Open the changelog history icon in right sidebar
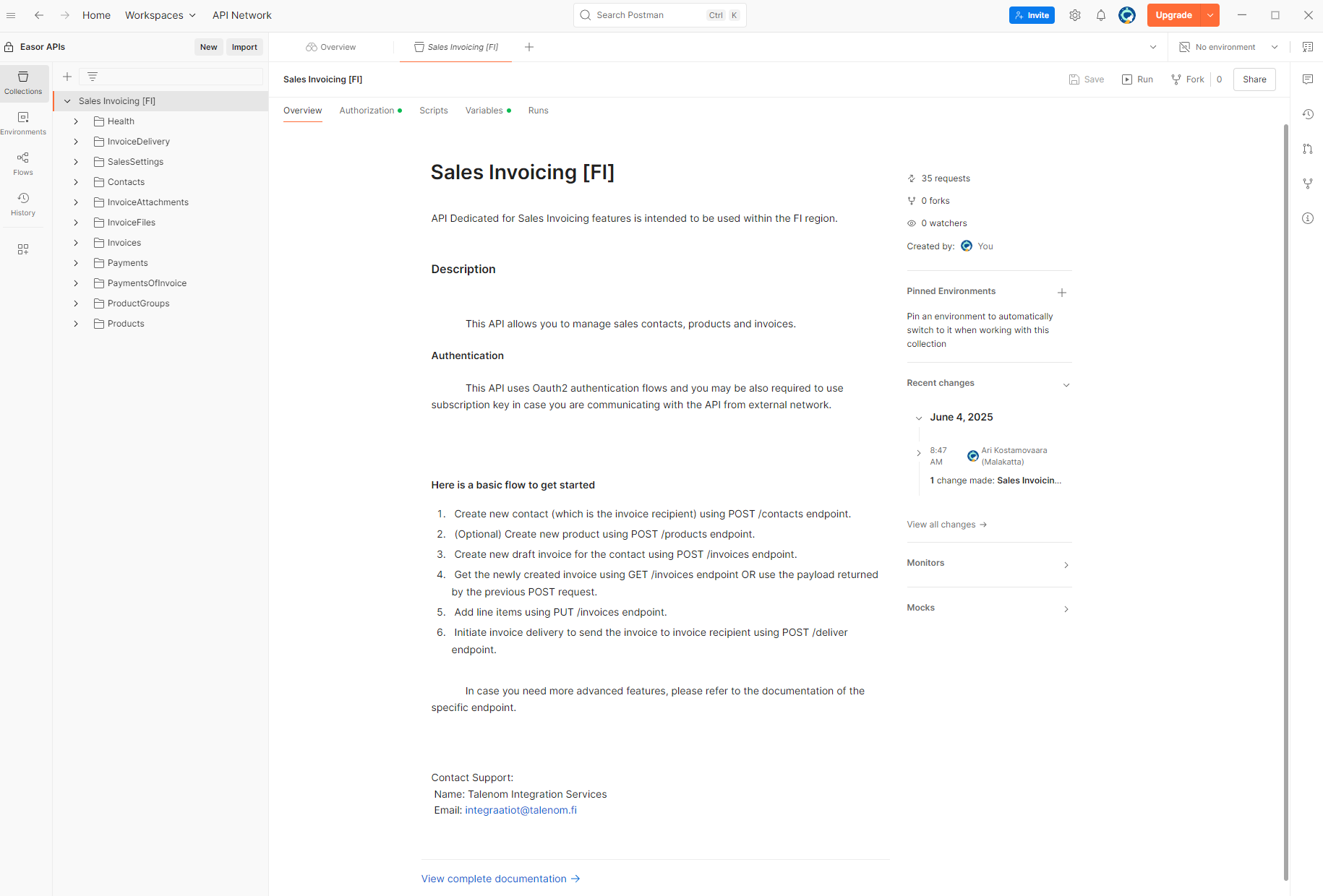1323x896 pixels. click(1308, 114)
